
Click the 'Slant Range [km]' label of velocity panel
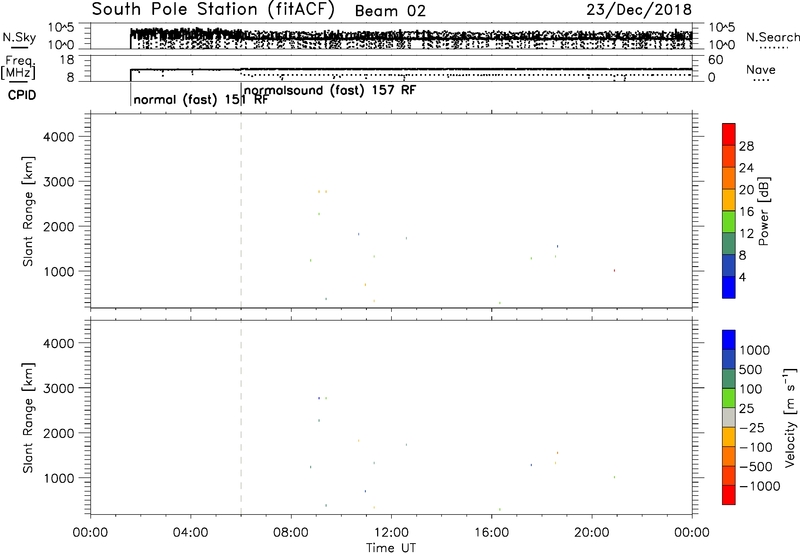tap(28, 418)
